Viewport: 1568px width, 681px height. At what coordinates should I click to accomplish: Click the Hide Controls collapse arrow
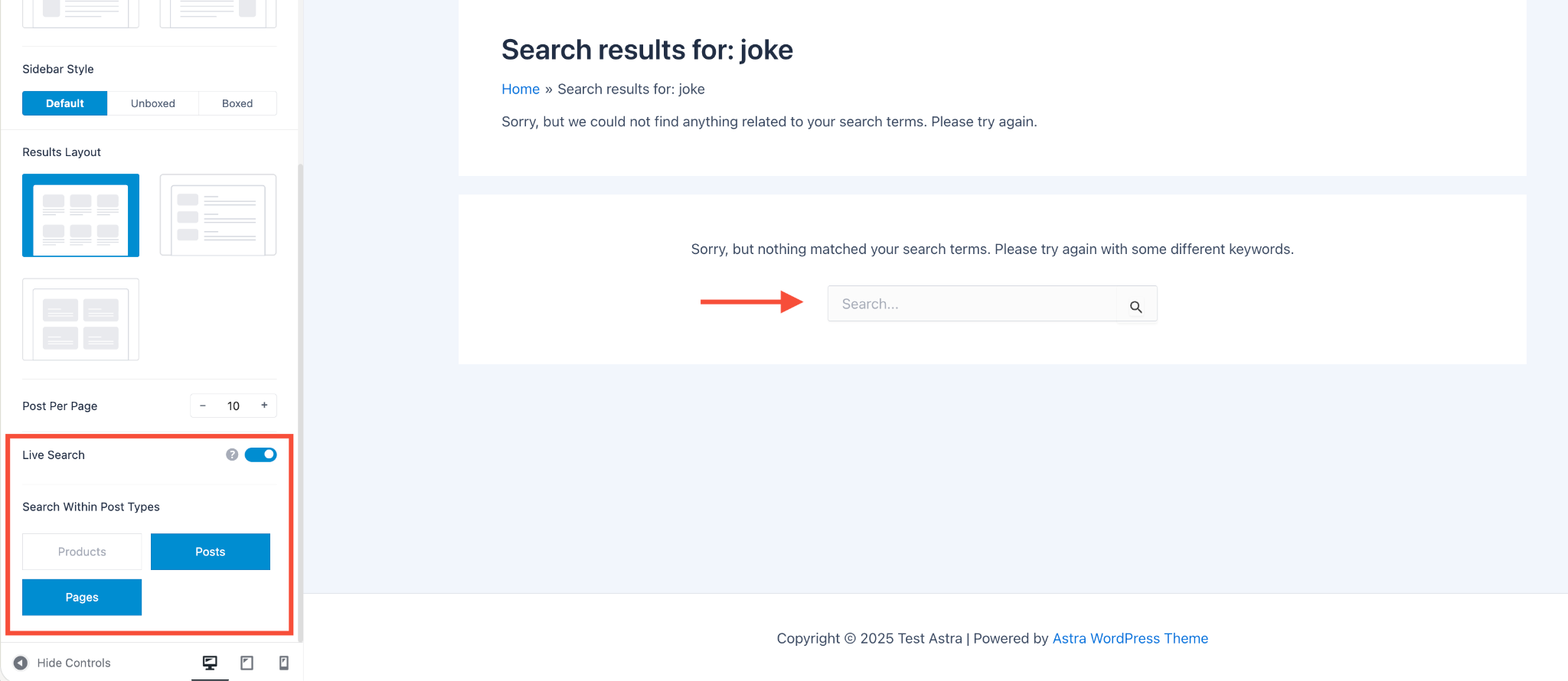click(21, 663)
